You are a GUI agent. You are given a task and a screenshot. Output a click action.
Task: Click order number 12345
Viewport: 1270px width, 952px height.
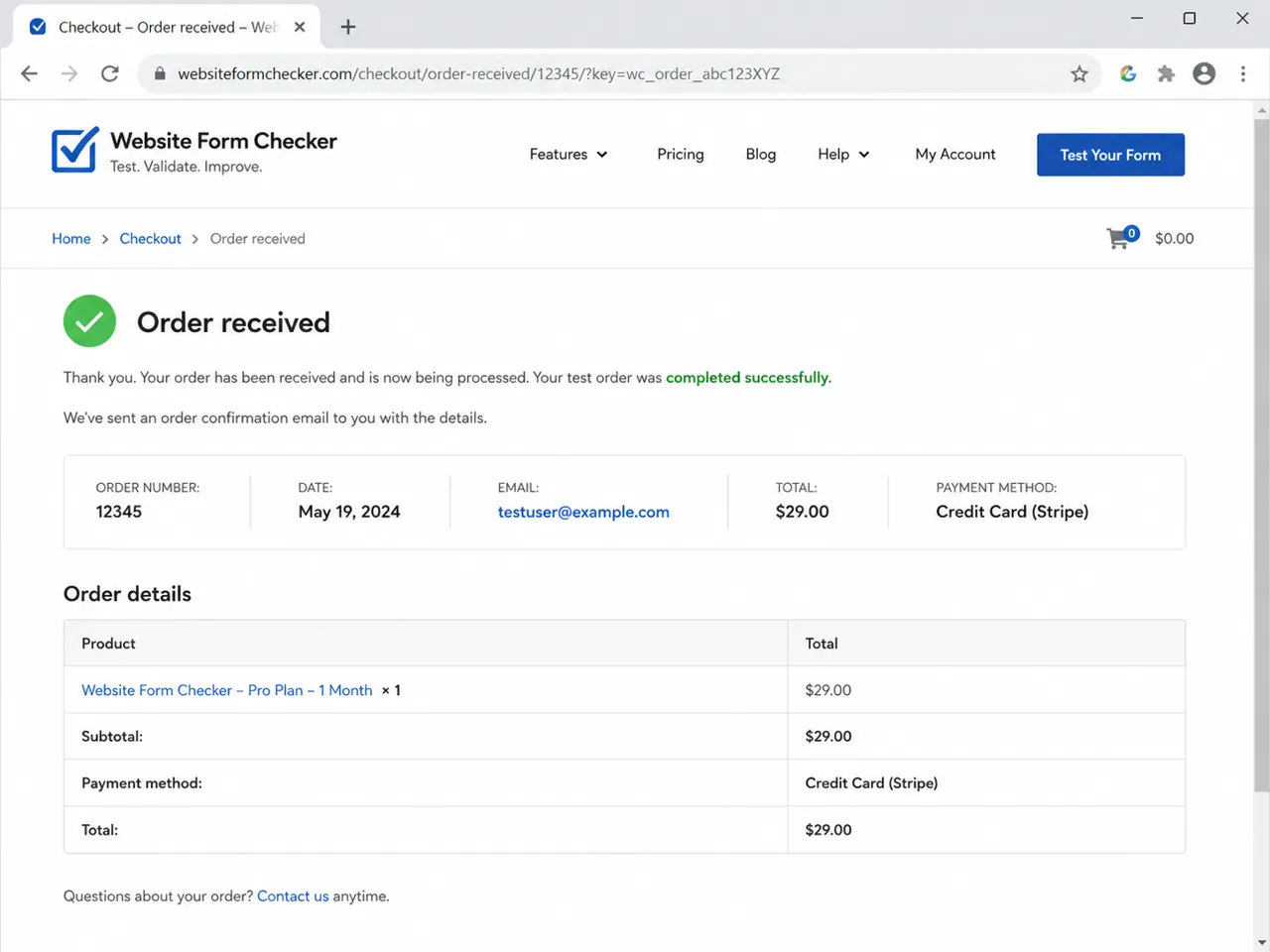coord(119,512)
